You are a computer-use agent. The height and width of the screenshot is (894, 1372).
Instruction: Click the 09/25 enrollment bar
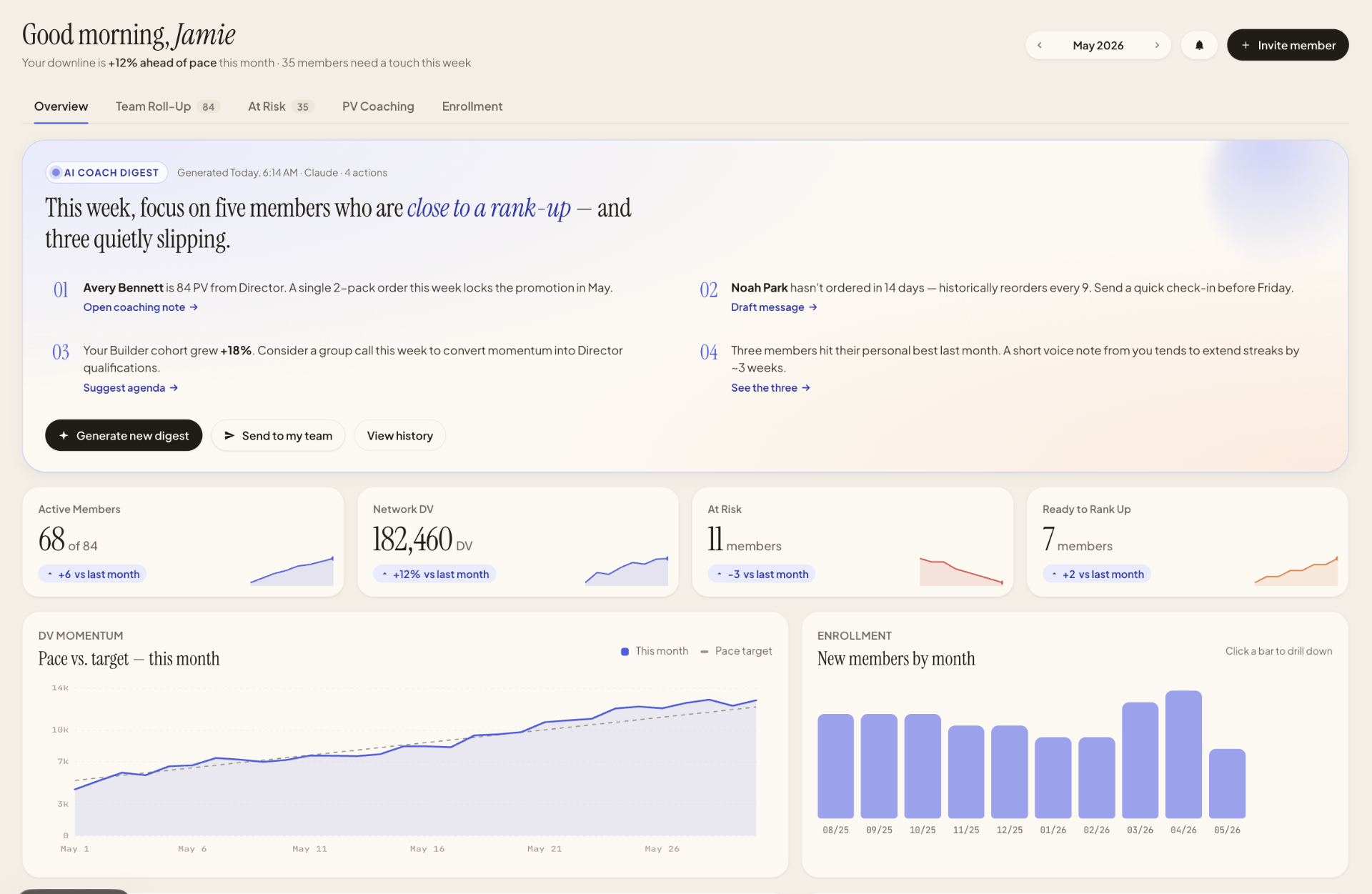[879, 766]
